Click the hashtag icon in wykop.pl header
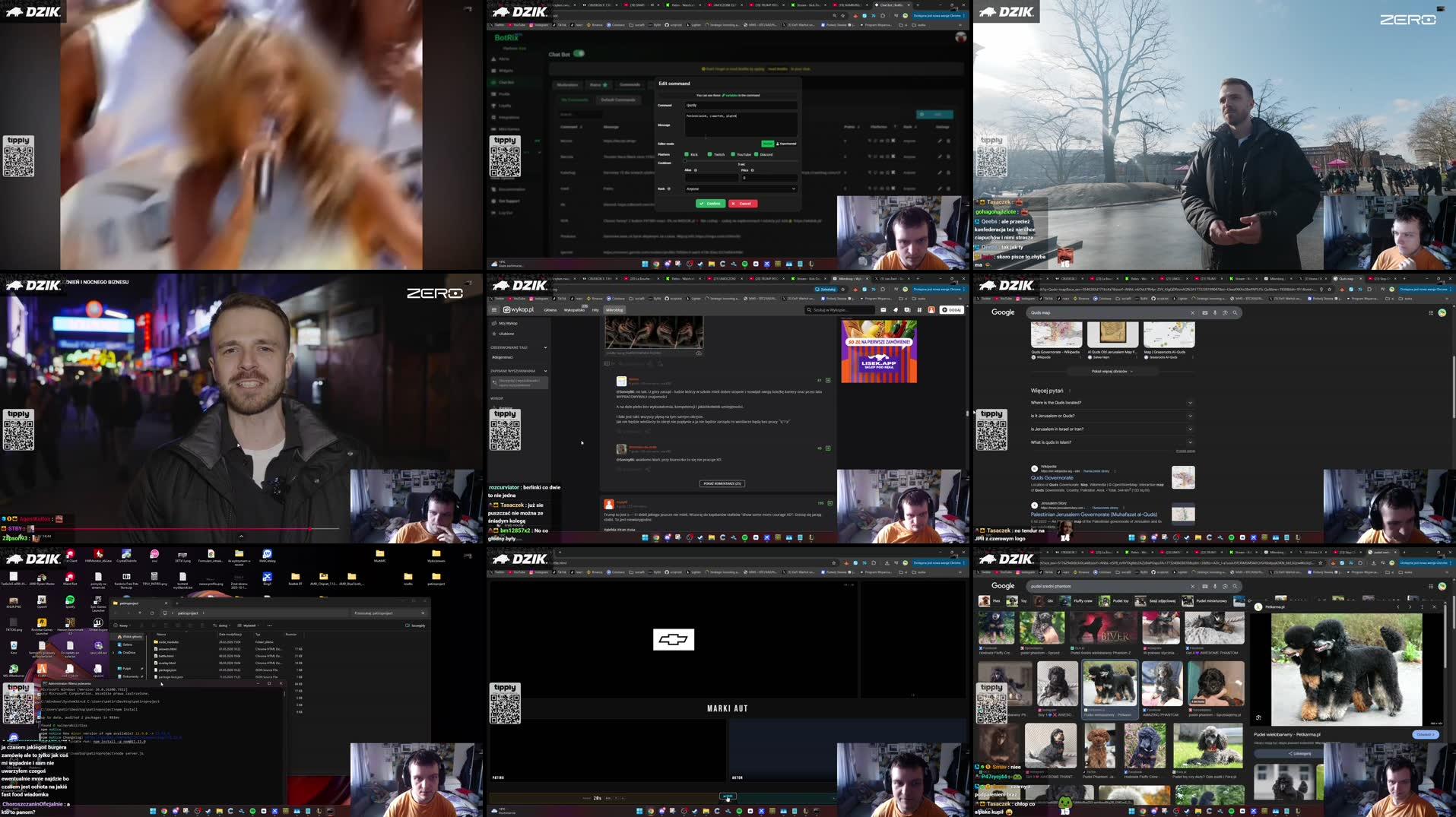1456x817 pixels. click(x=919, y=310)
